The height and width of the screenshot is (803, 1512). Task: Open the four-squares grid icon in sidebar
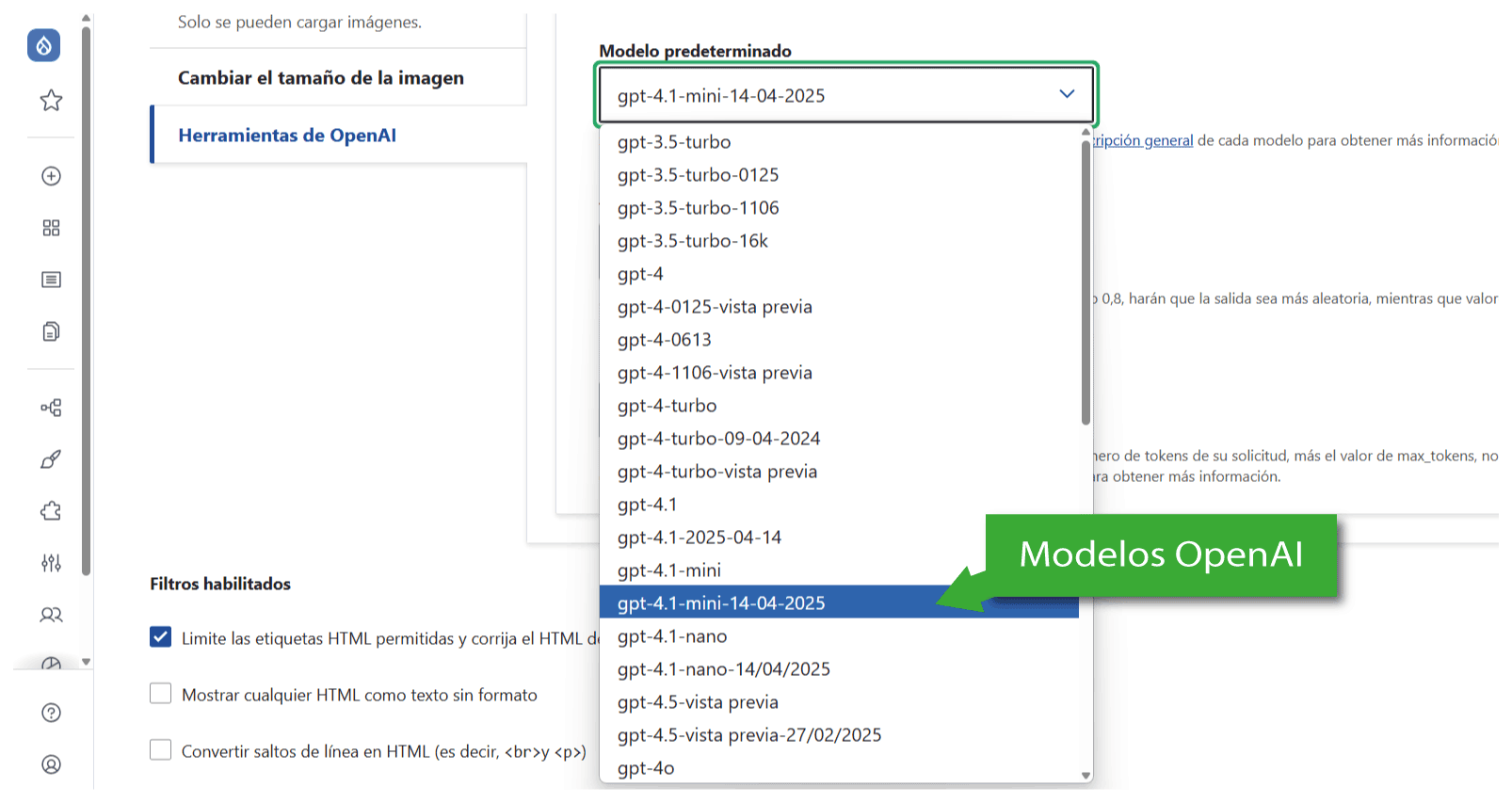(x=51, y=228)
